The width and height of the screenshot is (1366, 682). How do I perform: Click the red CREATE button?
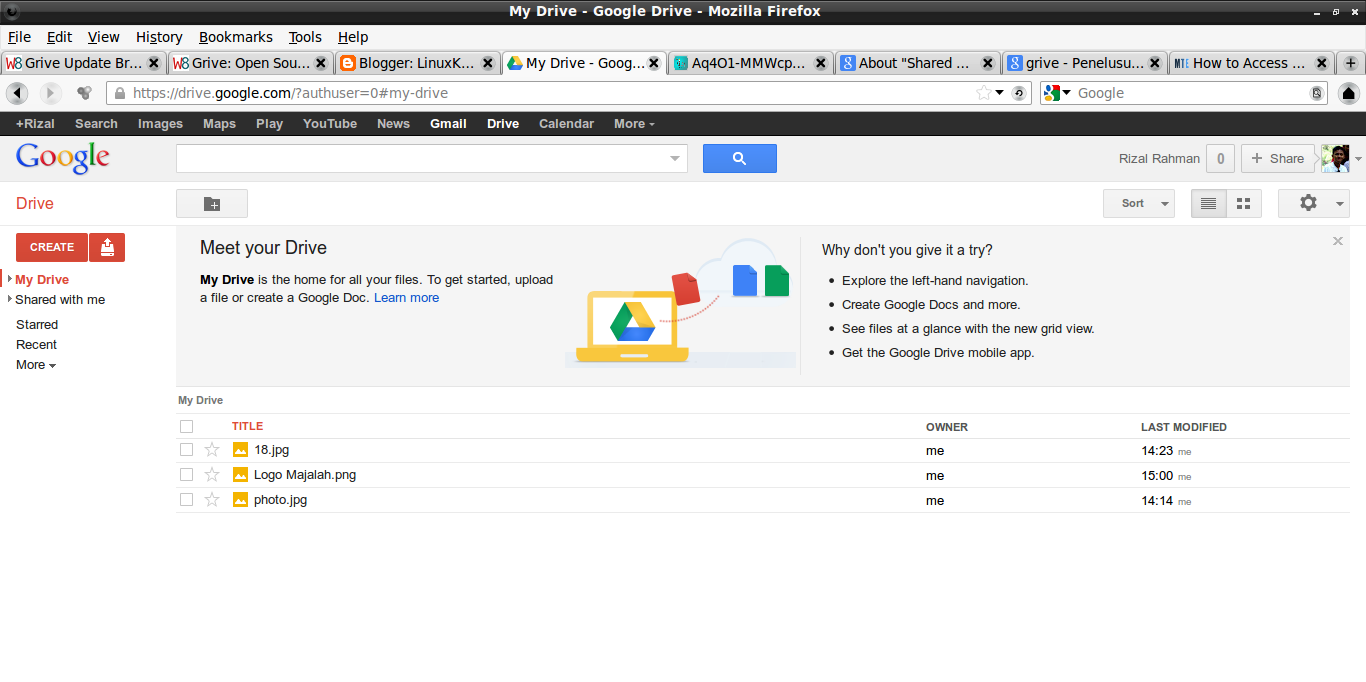(52, 247)
